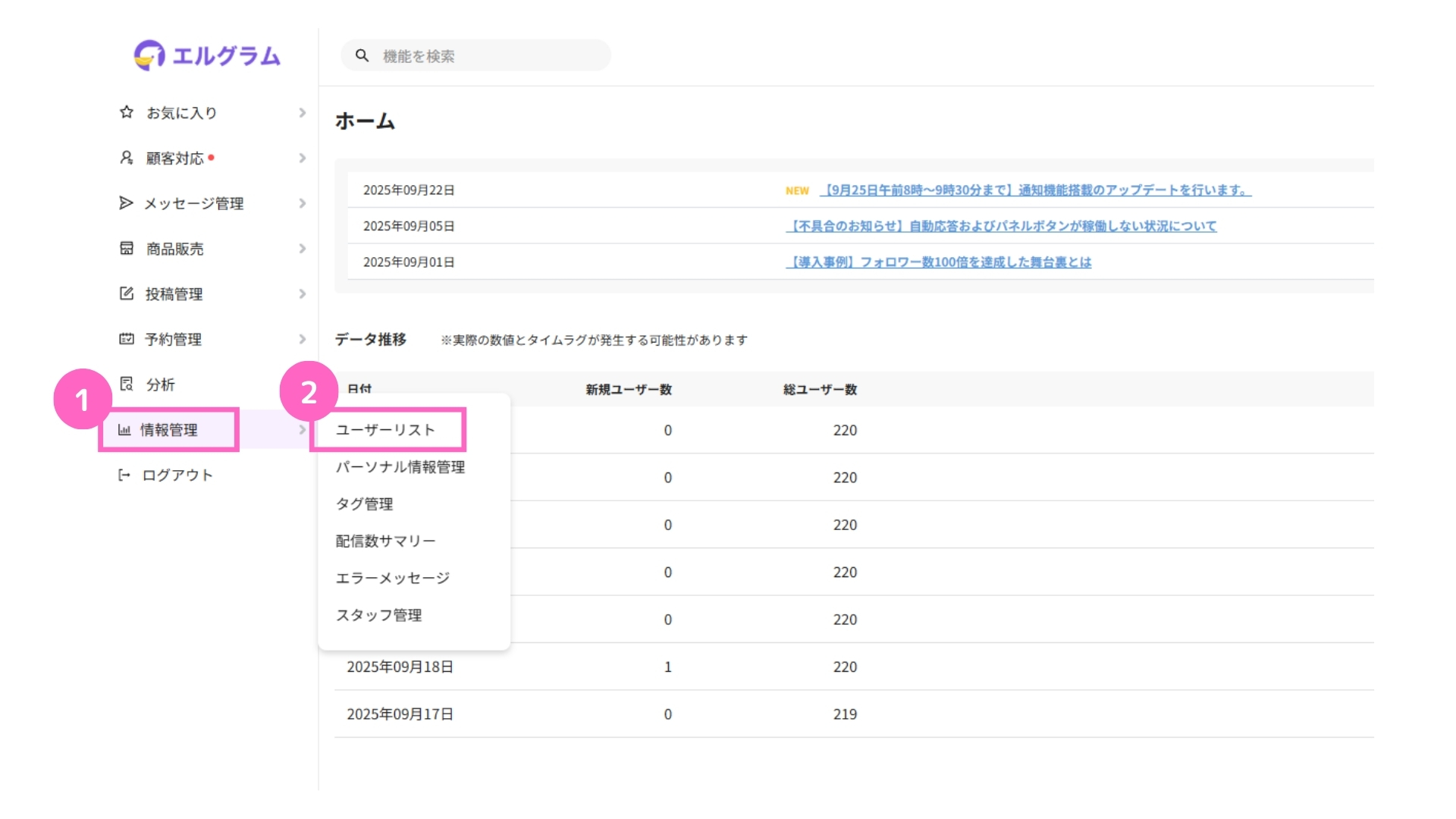Select ユーザーリスト from the submenu
Screen dimensions: 1456x819
coord(385,430)
